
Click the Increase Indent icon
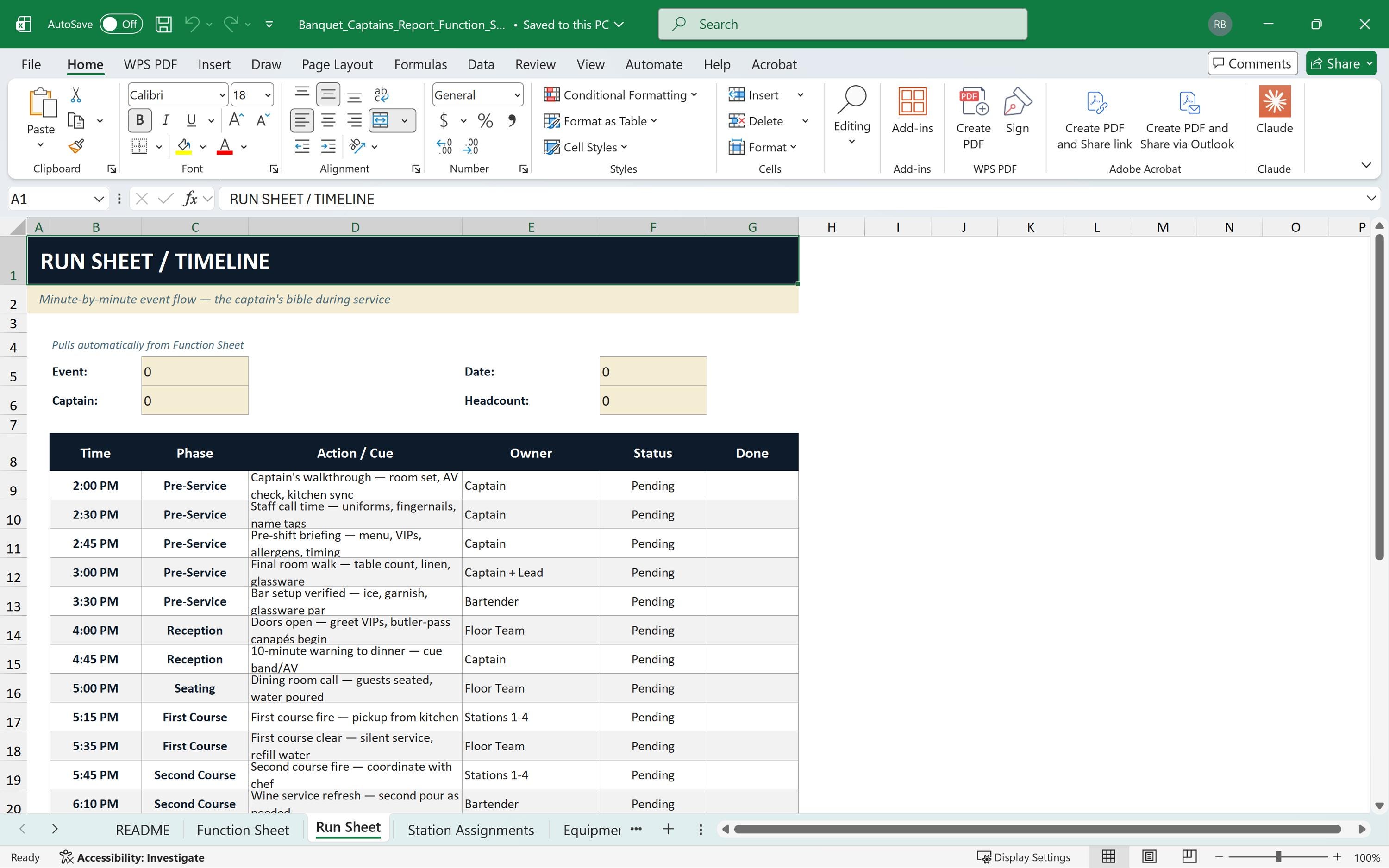(x=328, y=146)
